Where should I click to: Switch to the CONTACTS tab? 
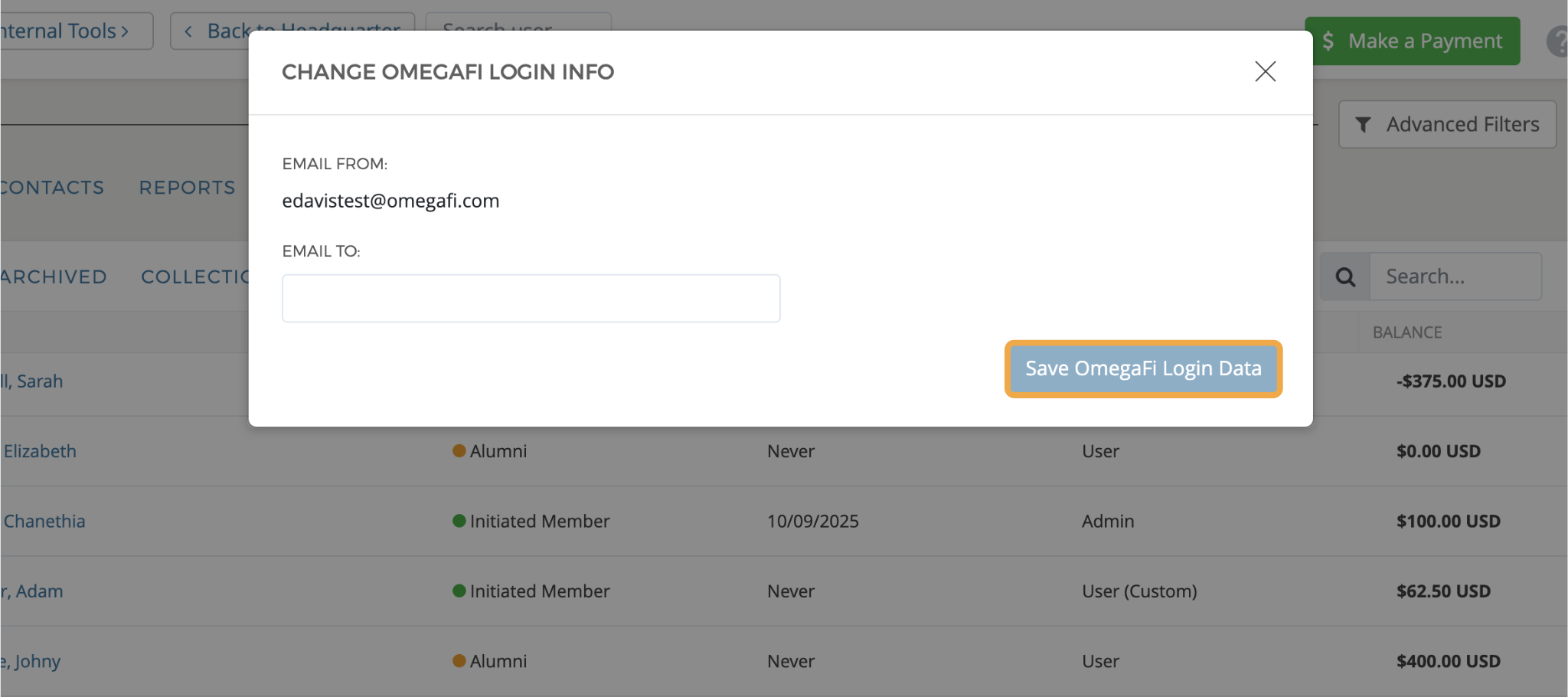51,187
